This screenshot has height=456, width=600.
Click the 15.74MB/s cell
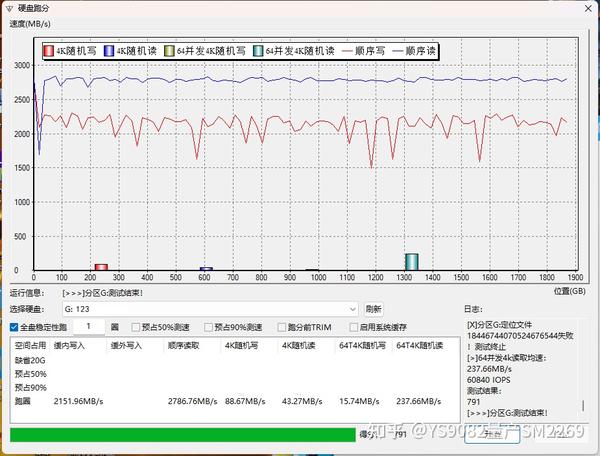pyautogui.click(x=359, y=401)
